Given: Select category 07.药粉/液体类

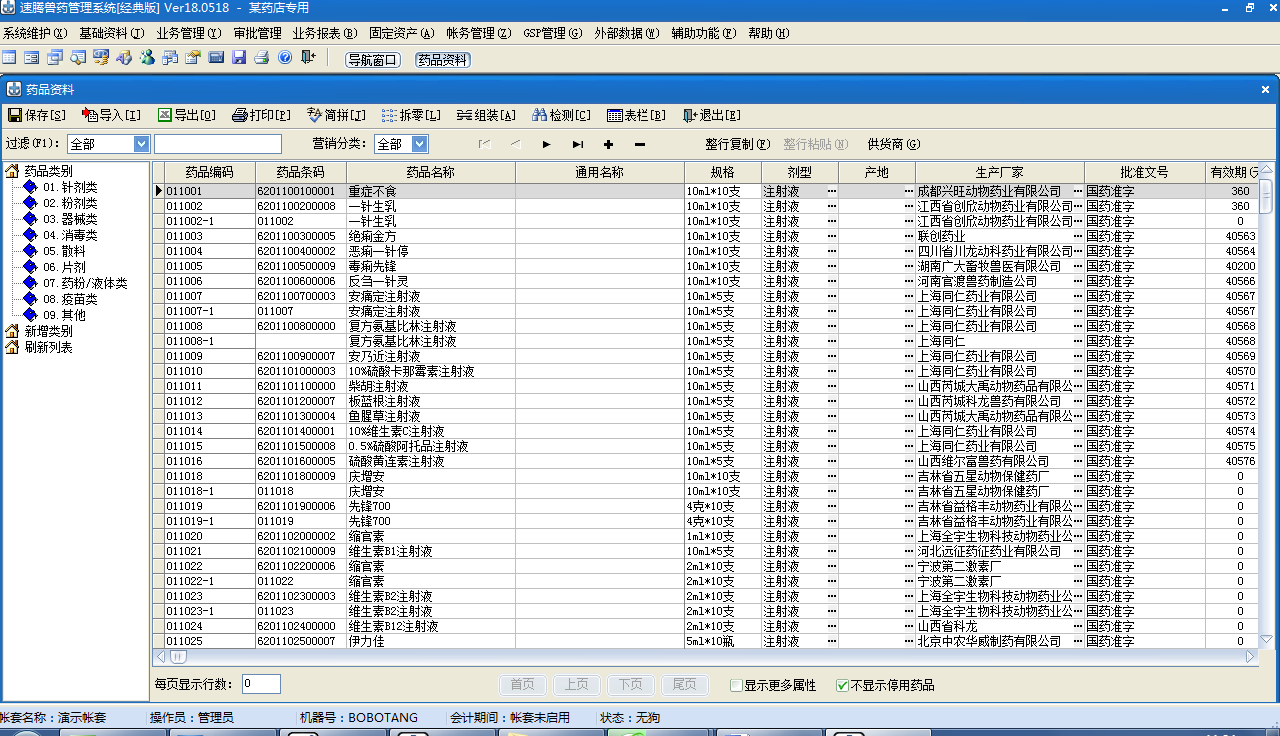Looking at the screenshot, I should pyautogui.click(x=84, y=283).
